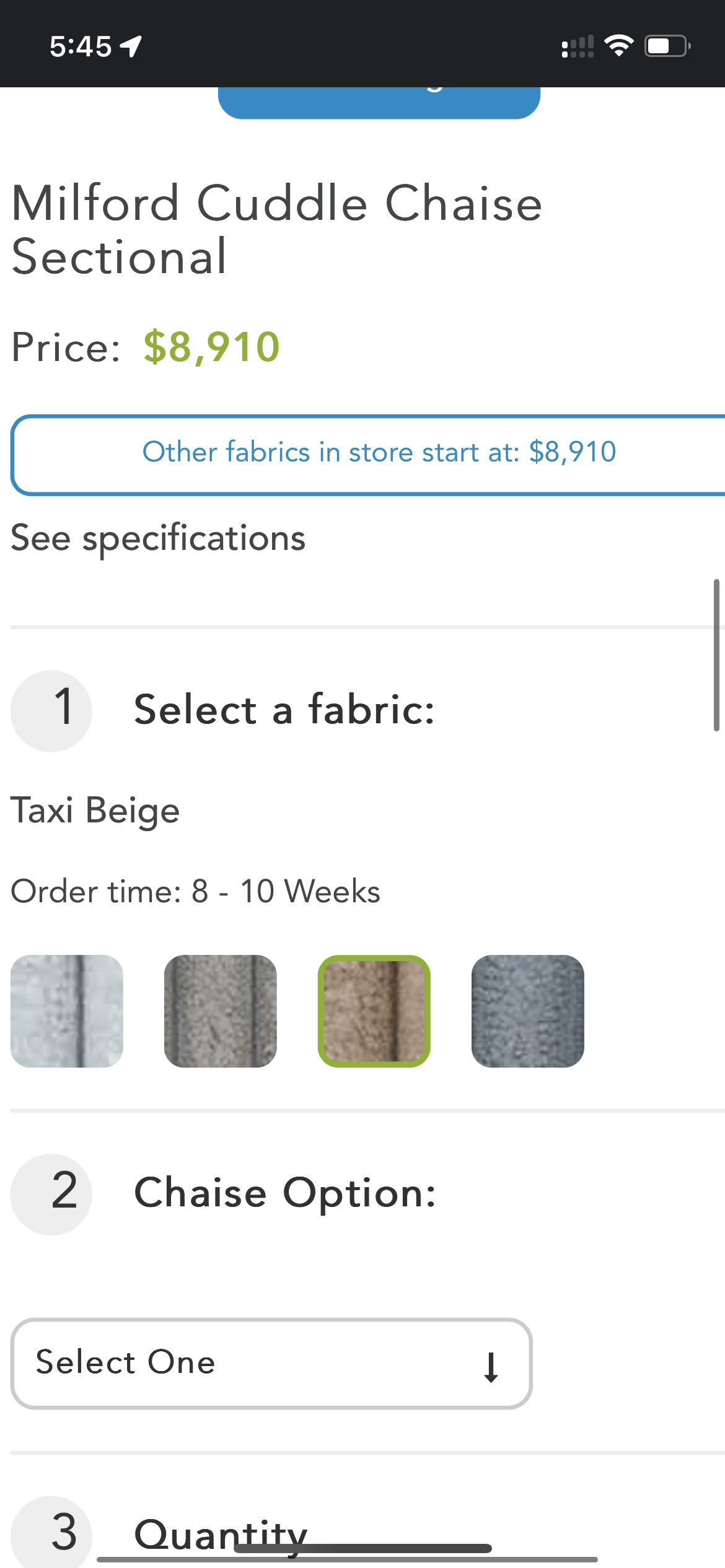This screenshot has width=725, height=1568.
Task: Open the See specifications link
Action: (x=158, y=538)
